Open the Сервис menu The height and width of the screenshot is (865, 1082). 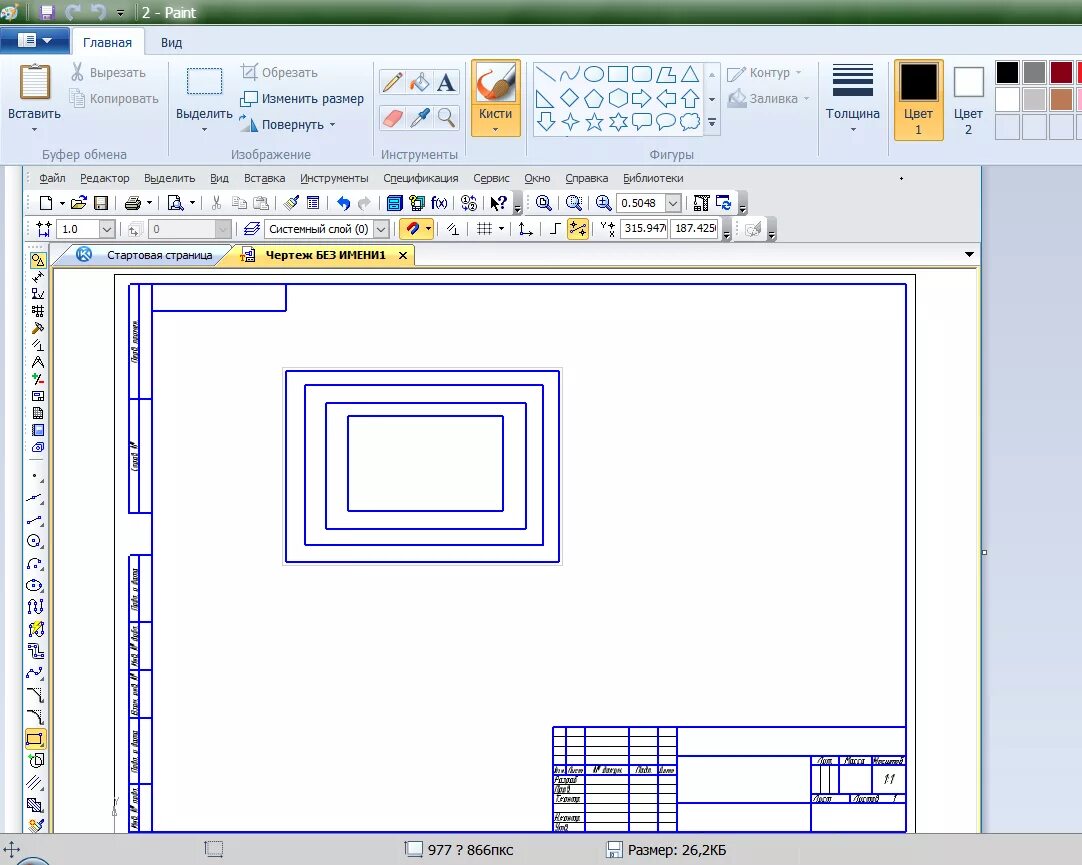pyautogui.click(x=491, y=178)
